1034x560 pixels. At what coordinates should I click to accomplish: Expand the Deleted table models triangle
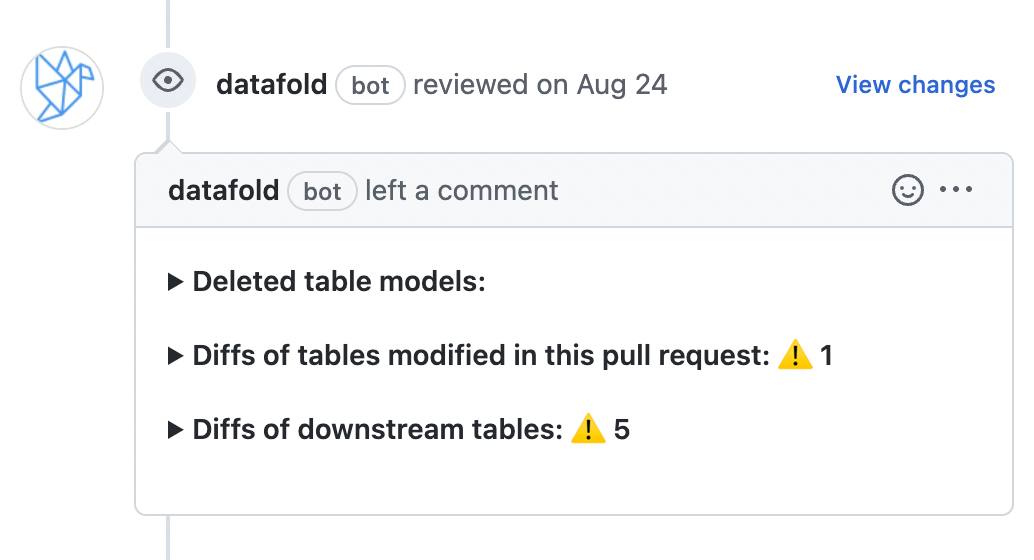point(175,283)
